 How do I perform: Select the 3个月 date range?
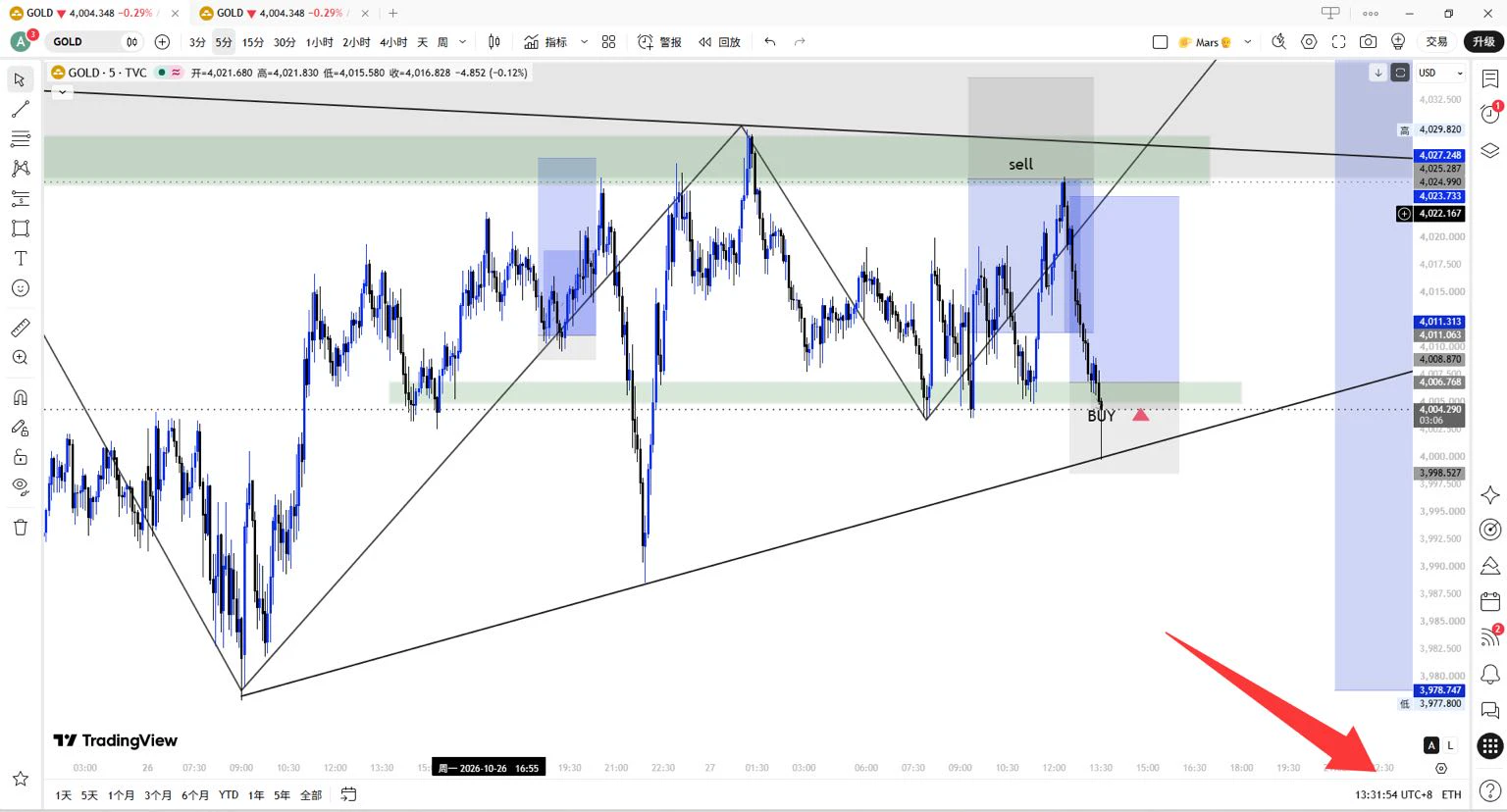[x=158, y=795]
